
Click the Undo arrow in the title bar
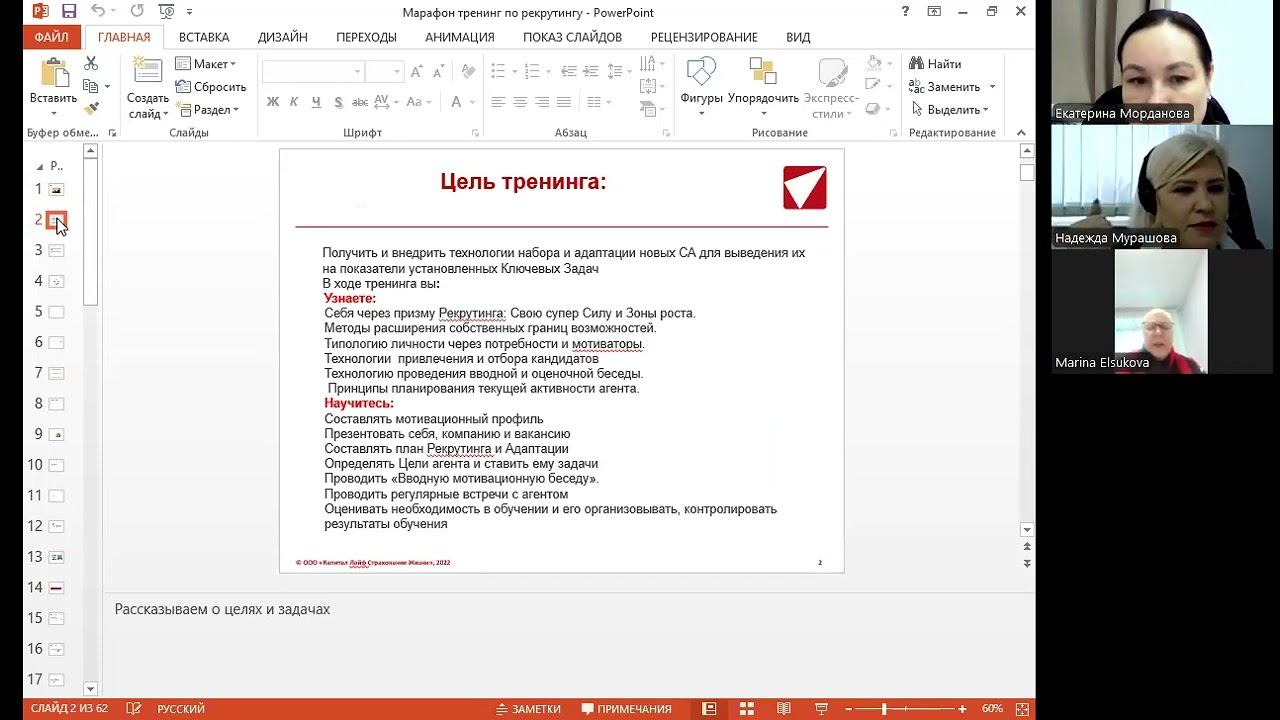tap(98, 12)
